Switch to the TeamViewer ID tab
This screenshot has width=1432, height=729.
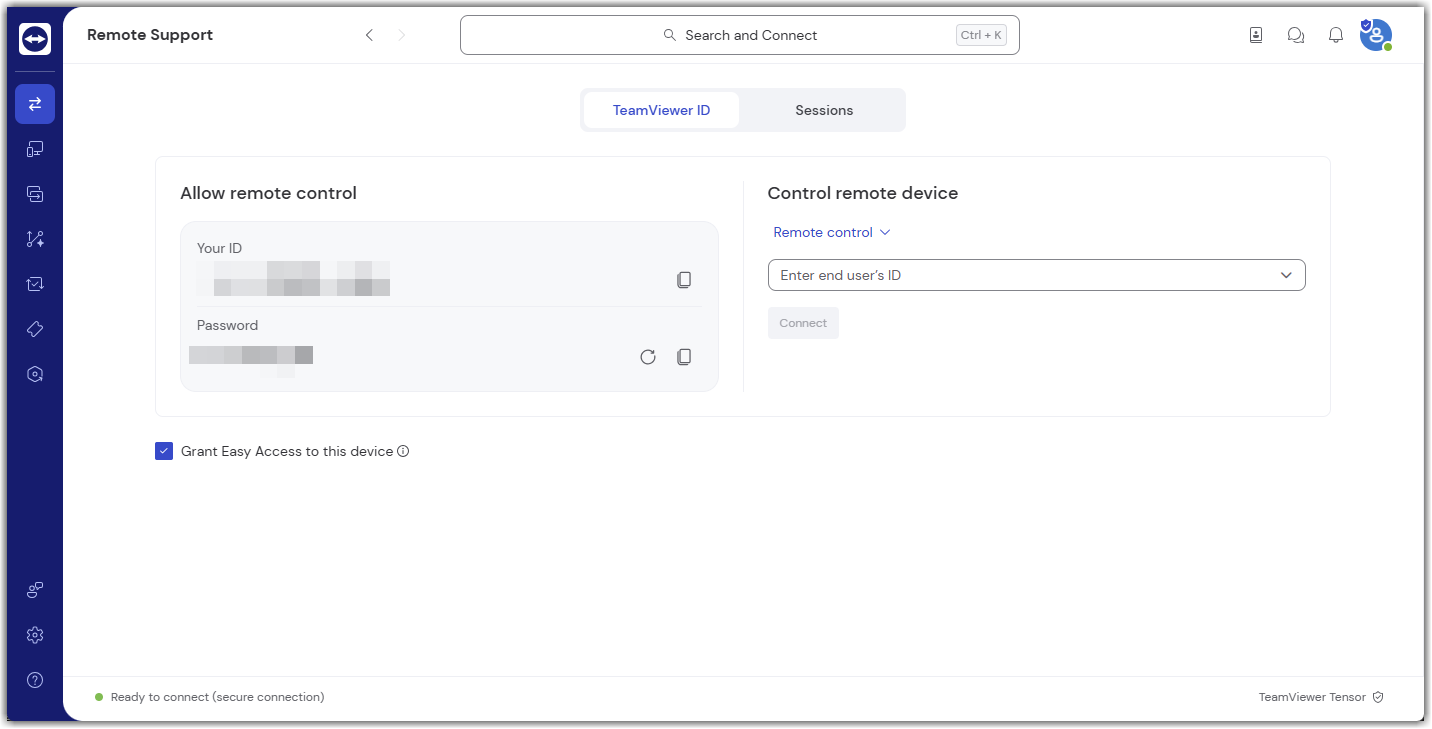tap(662, 110)
